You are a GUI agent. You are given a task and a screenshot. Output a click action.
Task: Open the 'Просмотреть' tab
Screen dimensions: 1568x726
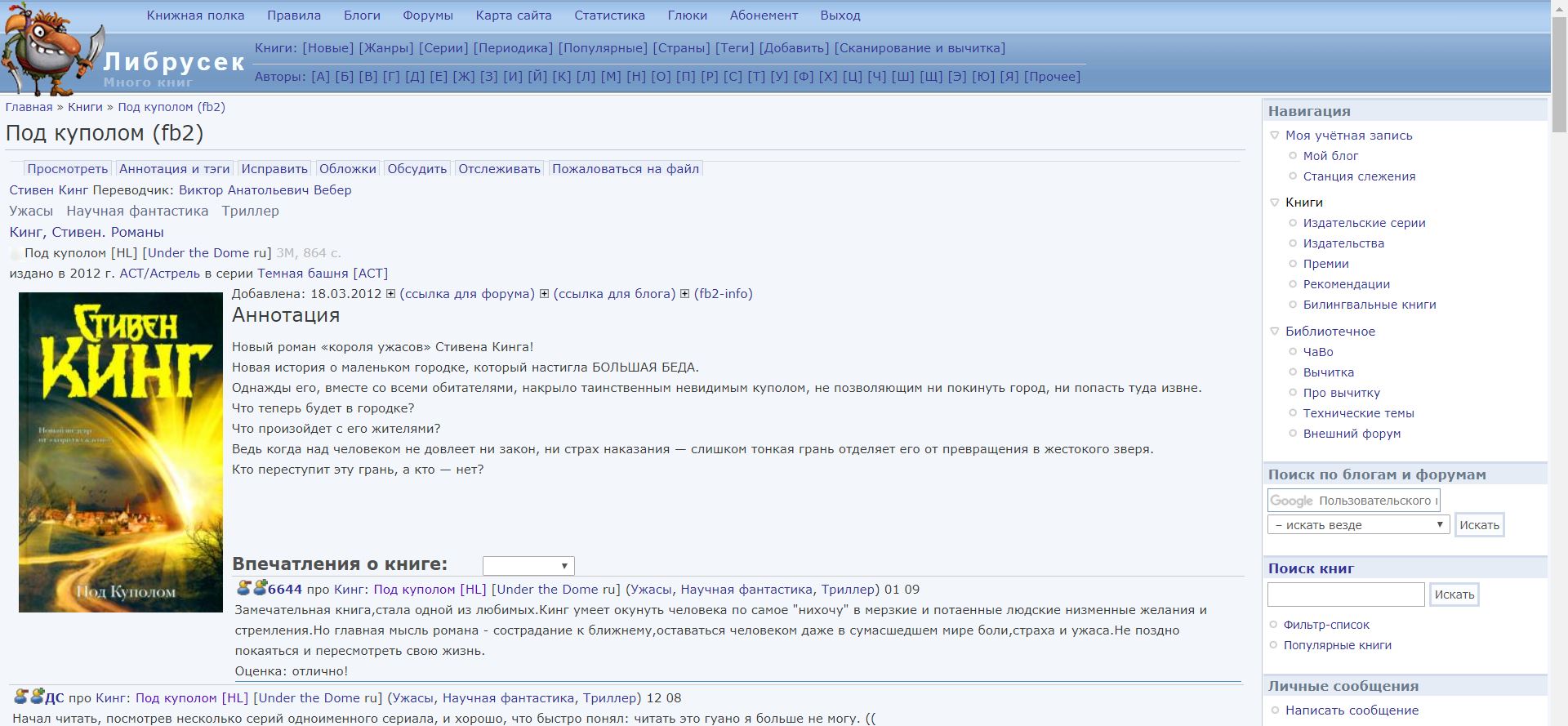pos(67,169)
